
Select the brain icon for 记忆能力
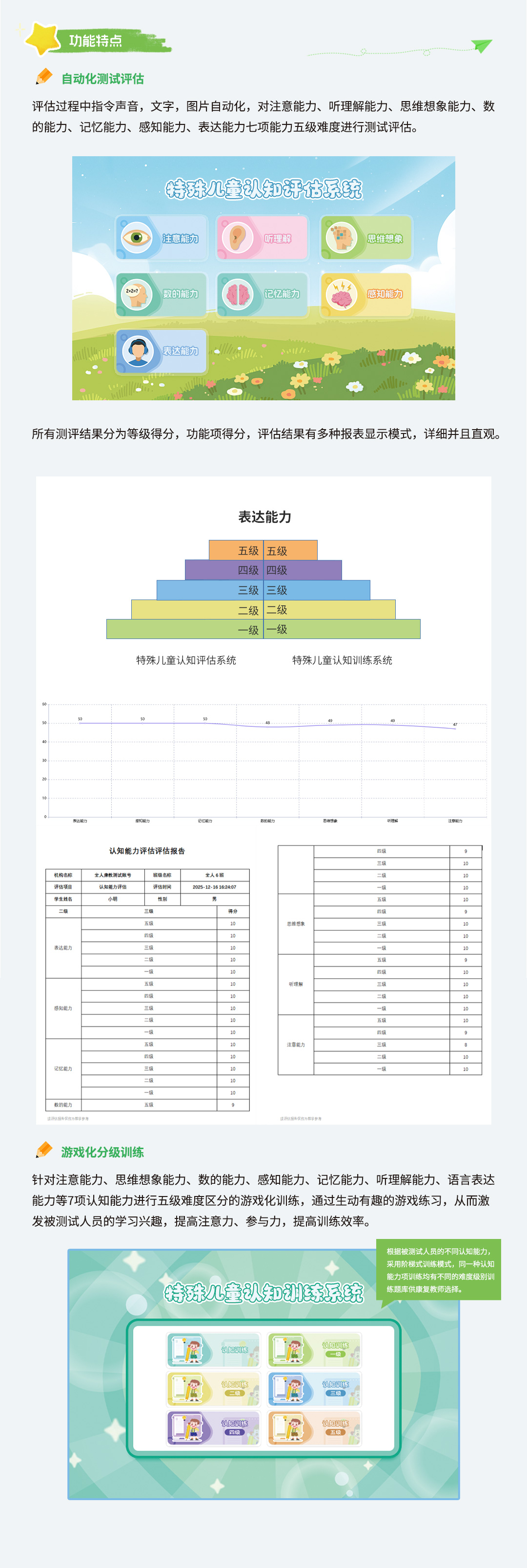coord(238,293)
